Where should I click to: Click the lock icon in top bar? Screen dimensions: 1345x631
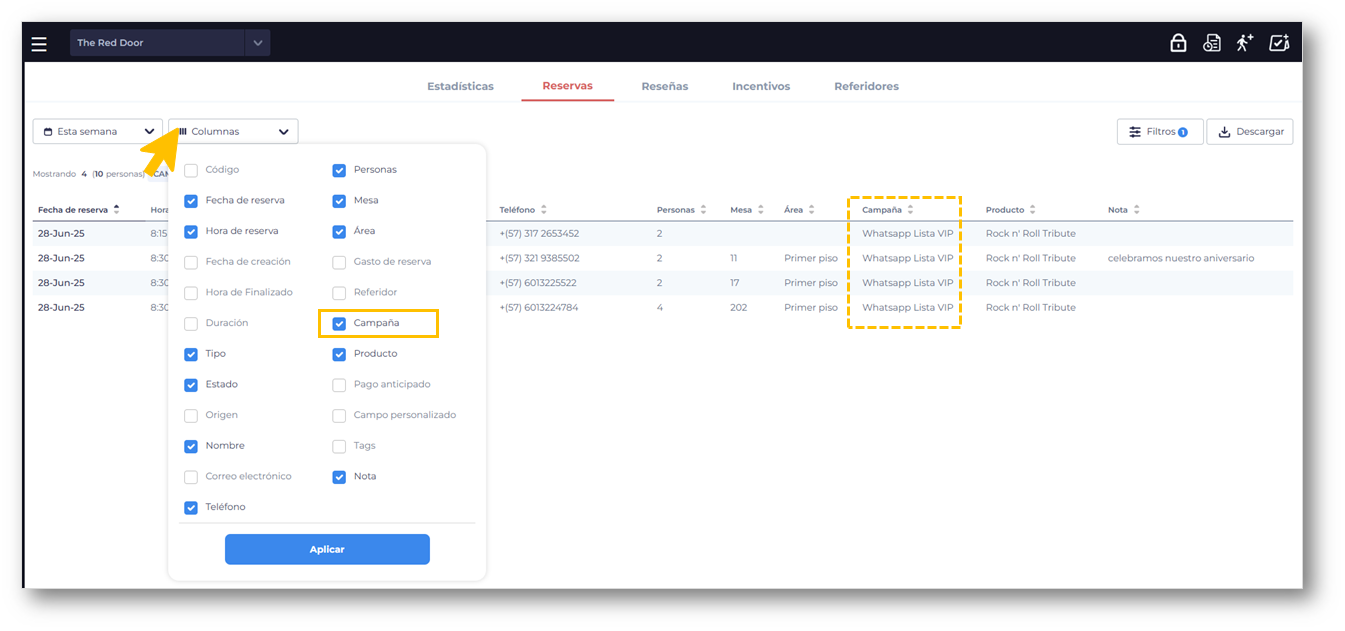[1178, 43]
